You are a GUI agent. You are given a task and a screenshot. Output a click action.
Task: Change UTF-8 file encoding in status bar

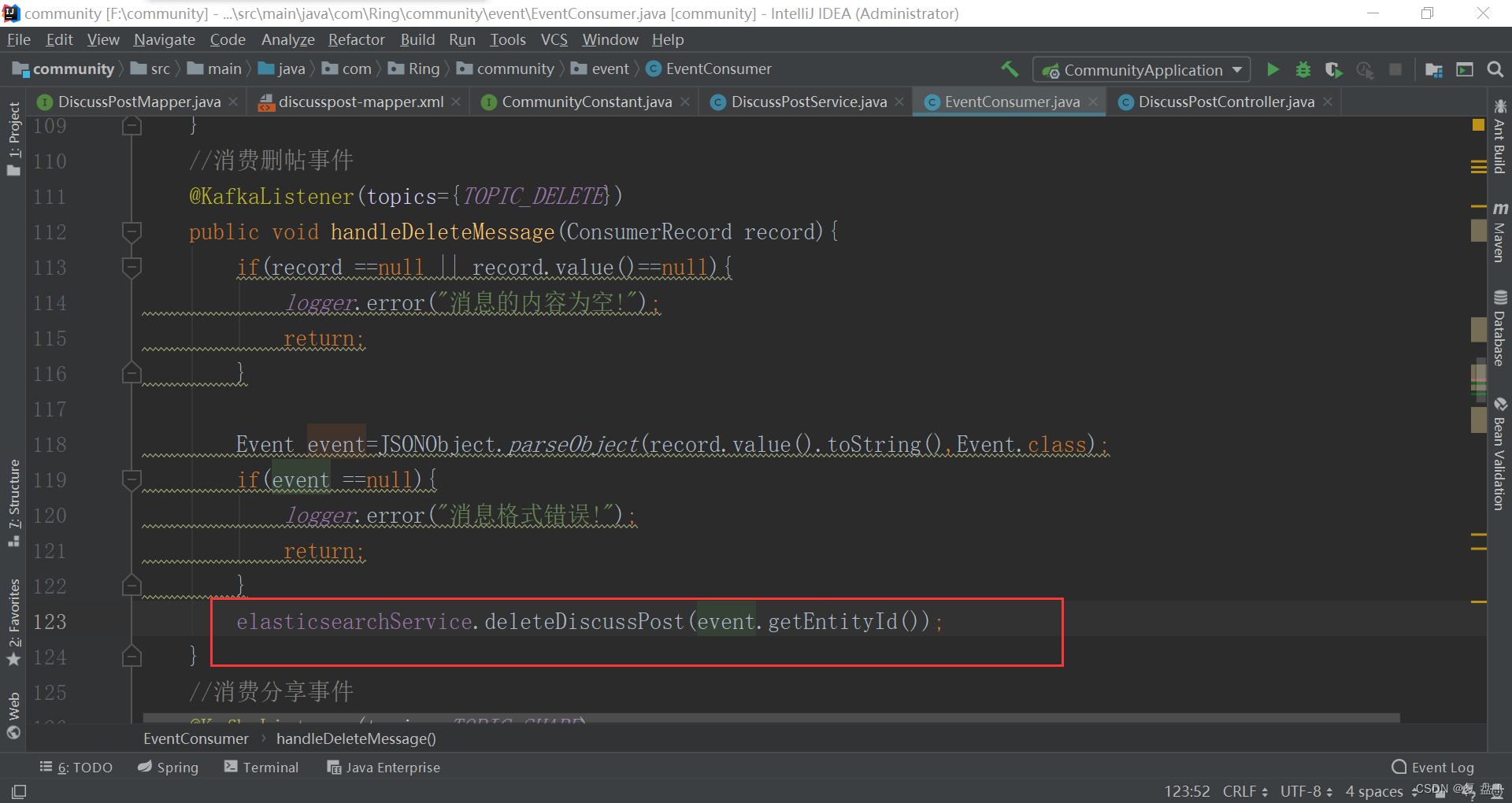[x=1306, y=791]
